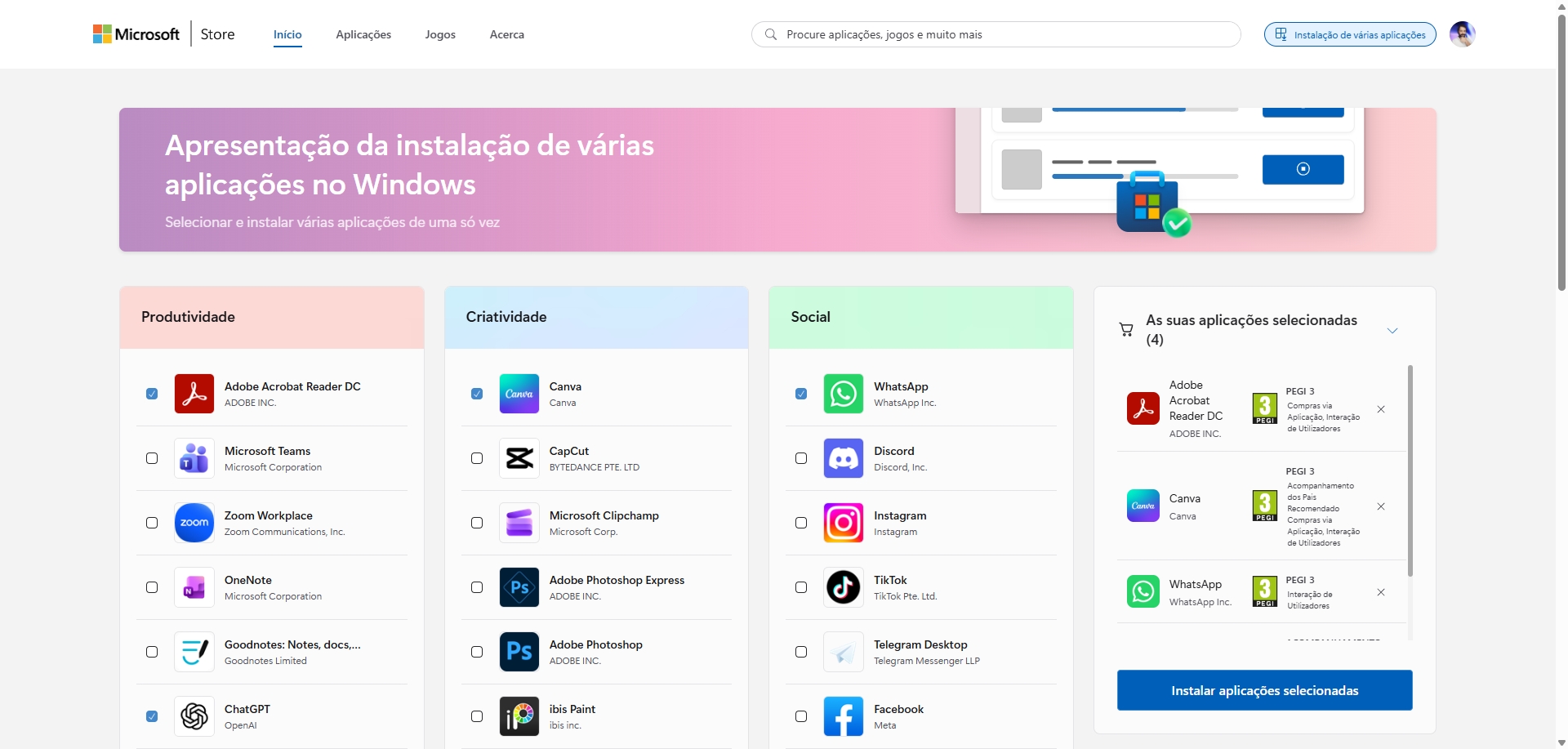1568x749 pixels.
Task: Uncheck the WhatsApp selection box
Action: (801, 394)
